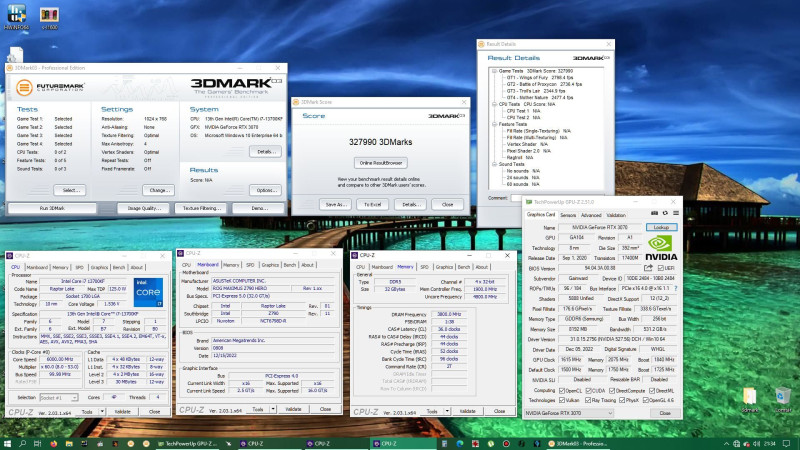
Task: Open Task View on the taskbar
Action: coord(37,444)
